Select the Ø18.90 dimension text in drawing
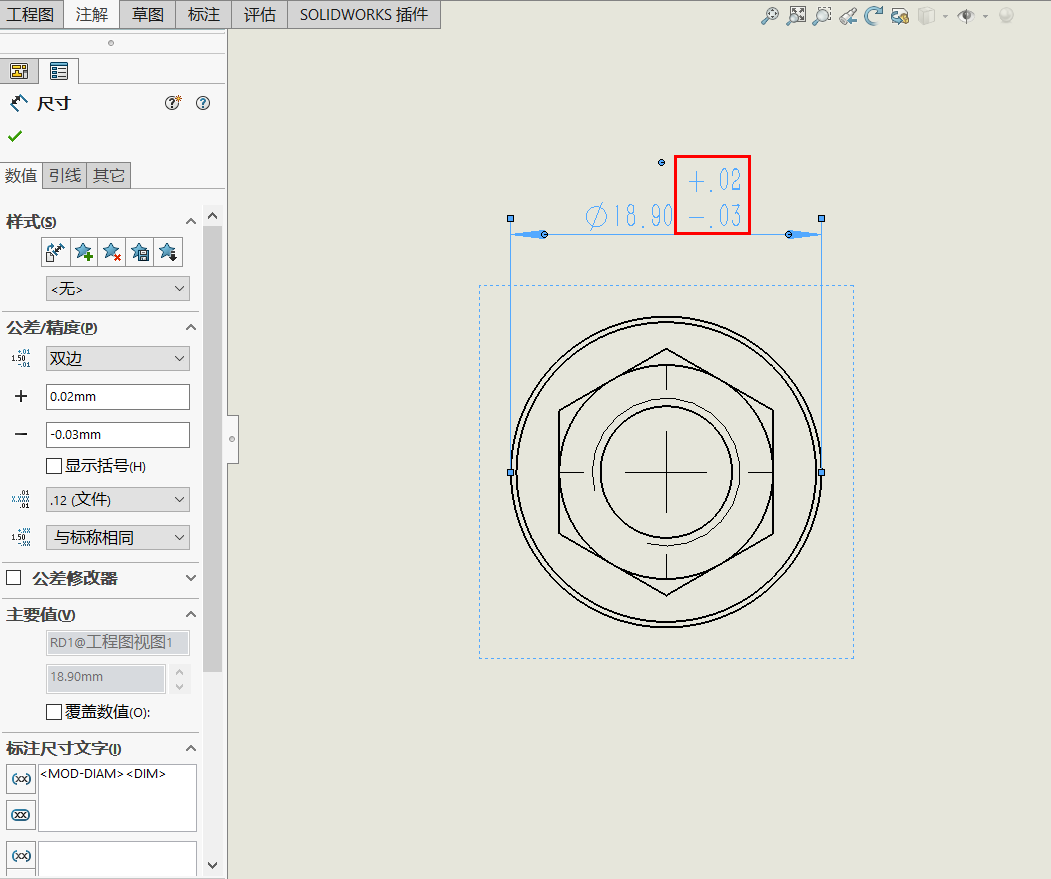1051x879 pixels. (x=629, y=216)
